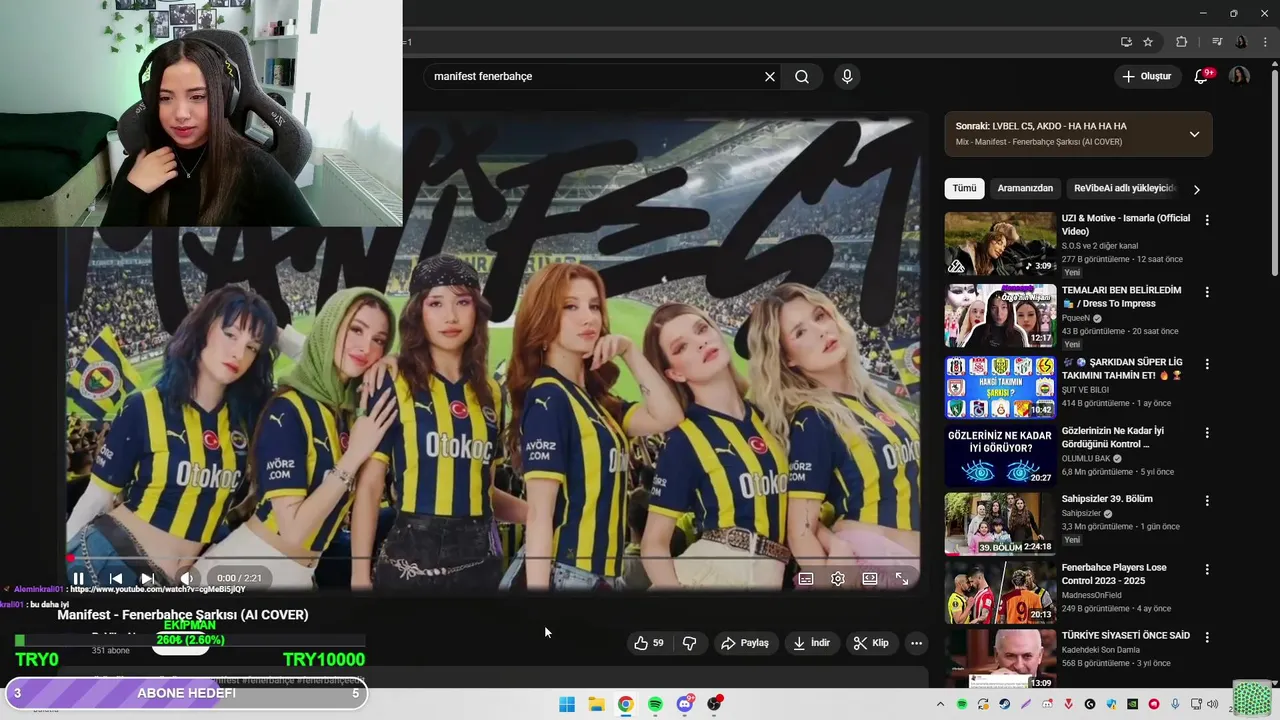The width and height of the screenshot is (1280, 720).
Task: Open options for TEMALARI BEN BELİRLEDİM video
Action: [1207, 292]
